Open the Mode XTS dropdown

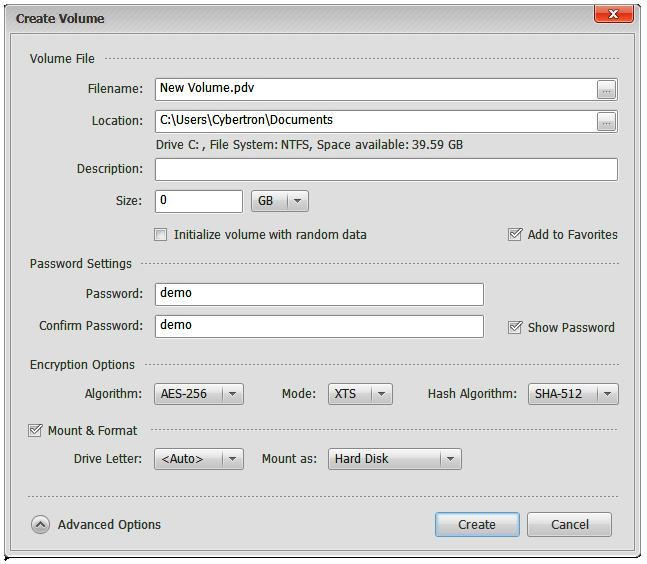pyautogui.click(x=360, y=394)
